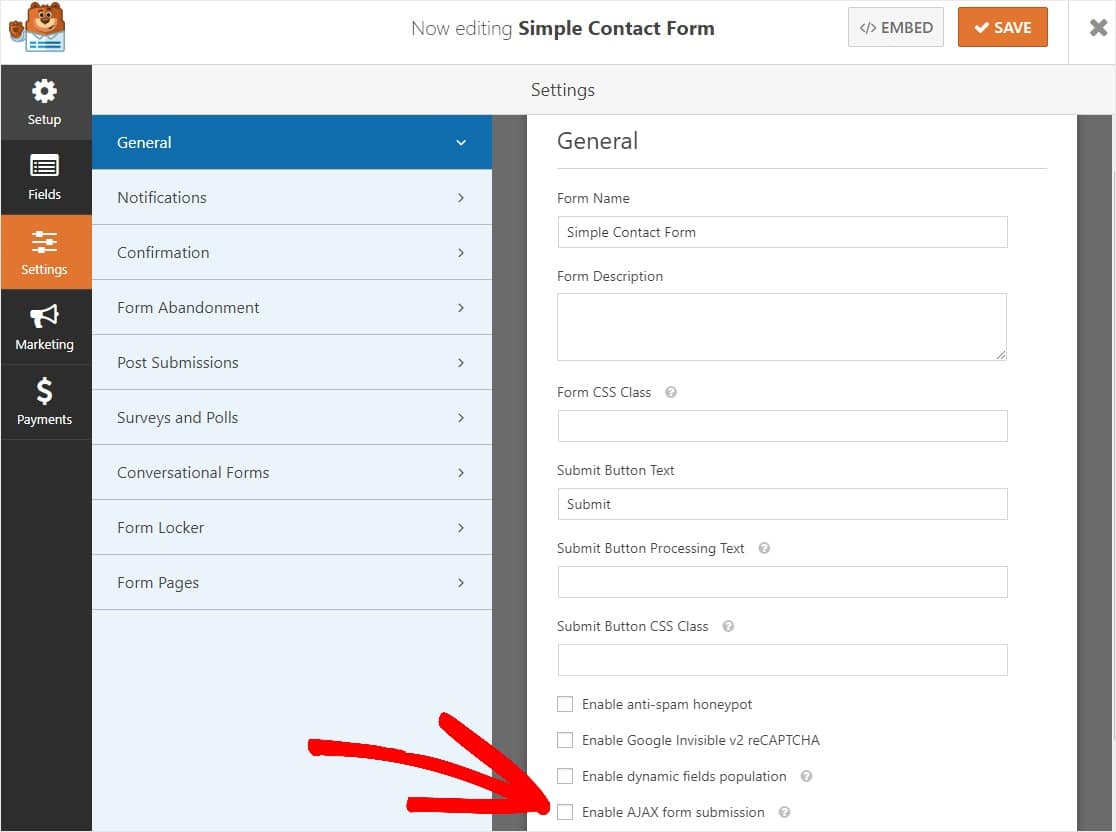Click help icon beside AJAX form submission
1116x832 pixels.
(784, 812)
